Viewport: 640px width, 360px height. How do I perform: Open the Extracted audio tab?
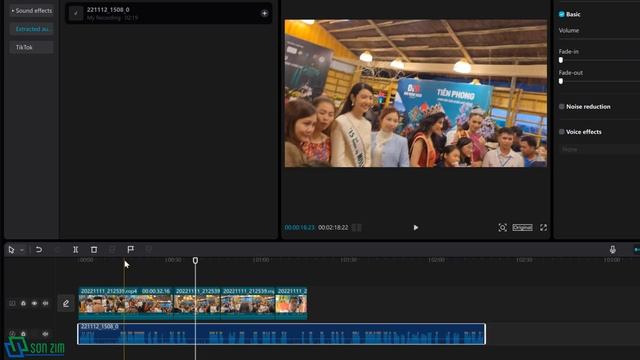[x=31, y=29]
